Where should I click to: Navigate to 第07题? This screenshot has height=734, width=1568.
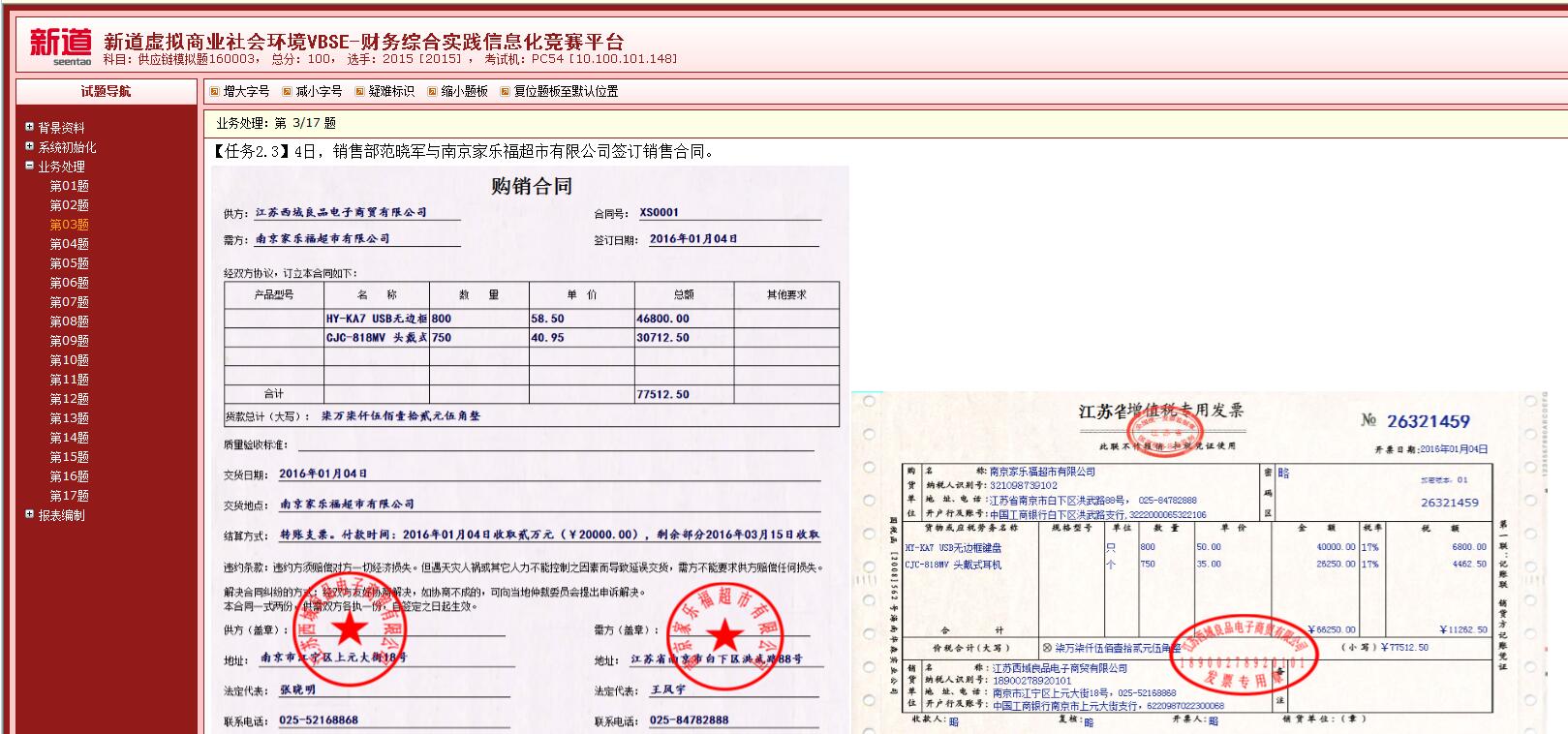(x=70, y=302)
